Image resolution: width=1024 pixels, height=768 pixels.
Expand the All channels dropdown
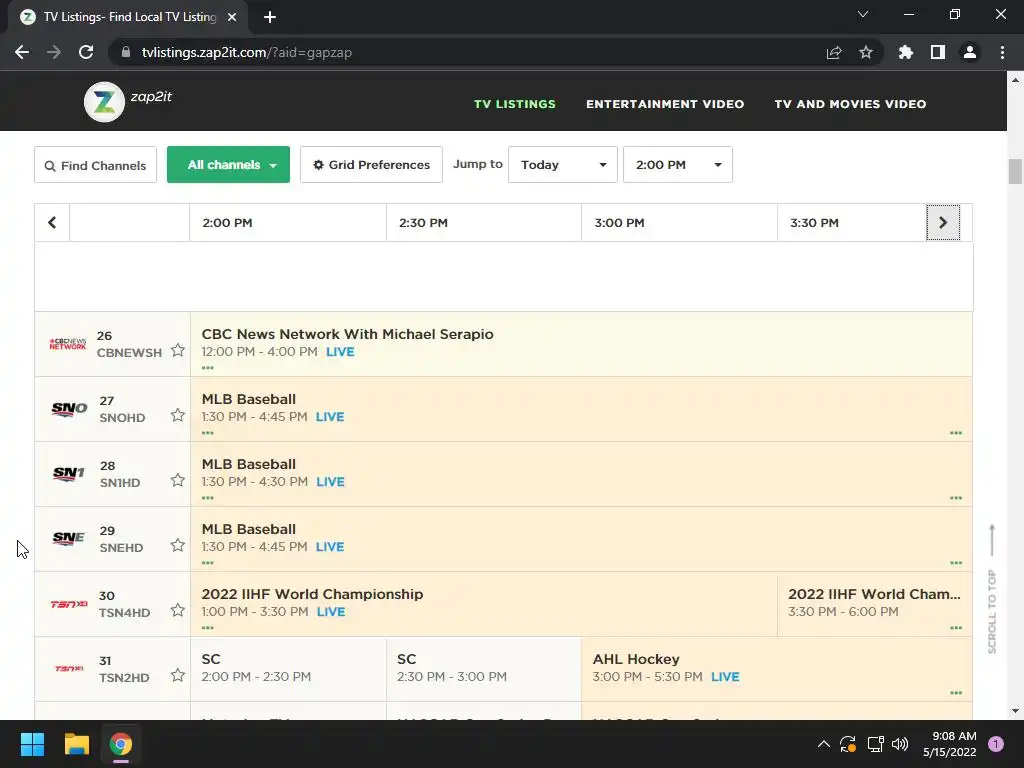pyautogui.click(x=229, y=165)
